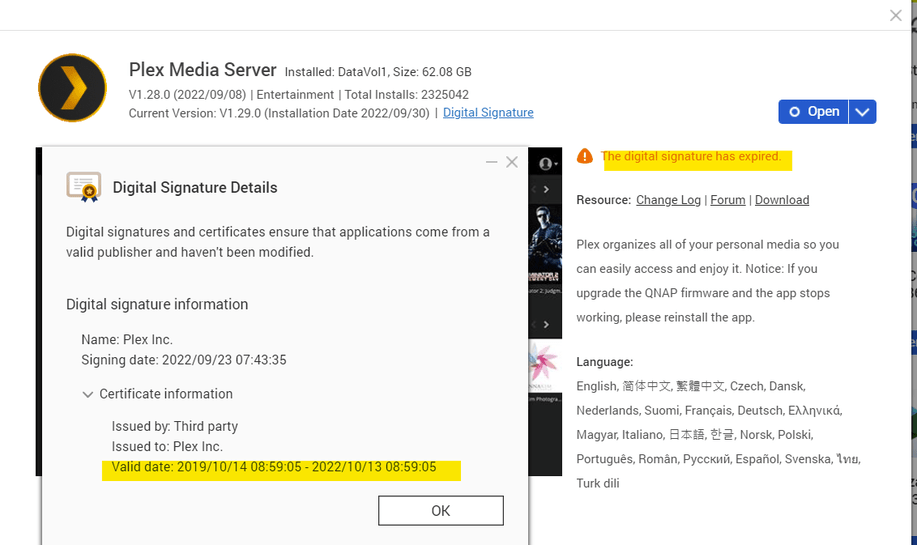Click the 'Entertainment' category text
The image size is (917, 545).
pyautogui.click(x=295, y=95)
